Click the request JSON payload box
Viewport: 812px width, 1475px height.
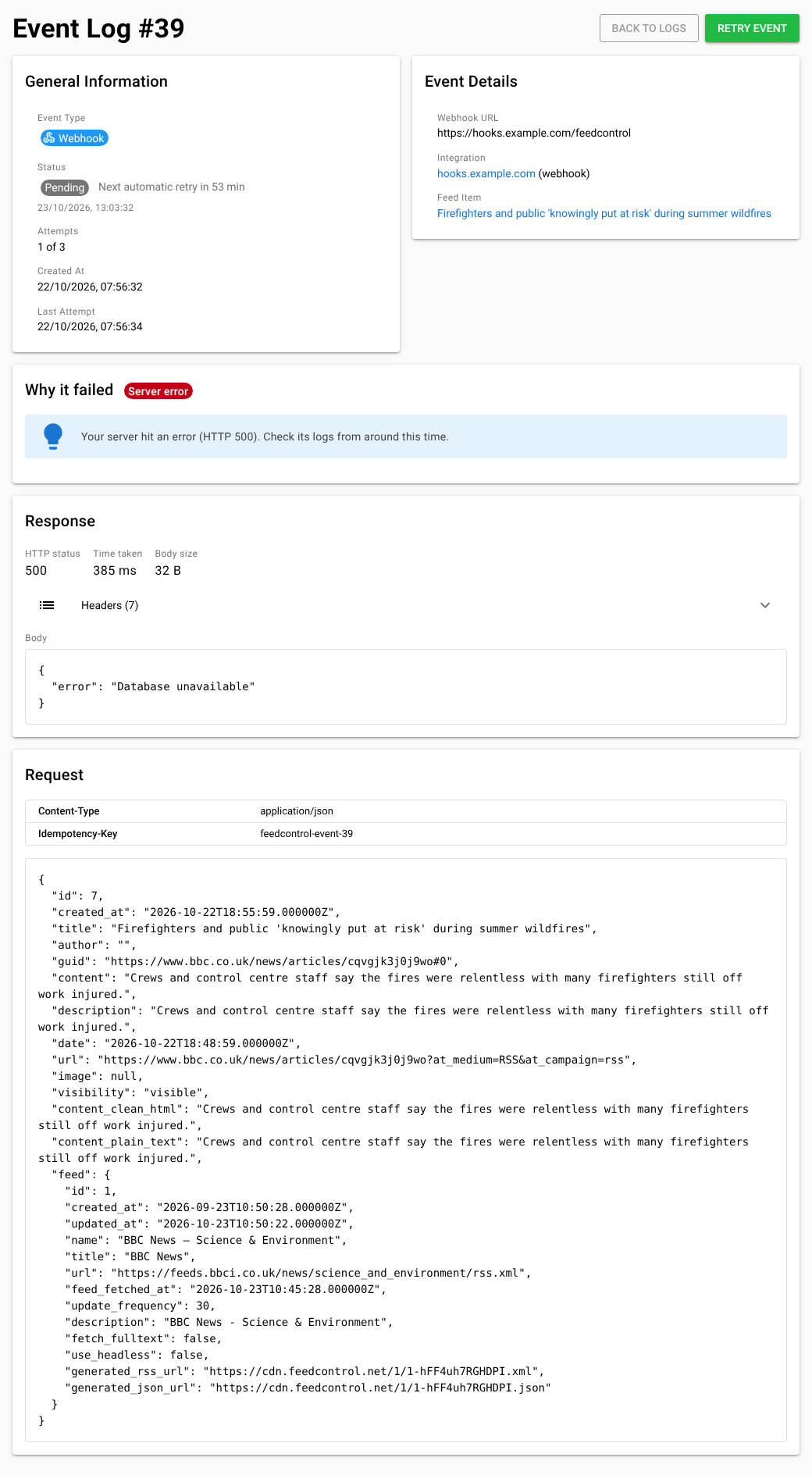[x=406, y=1150]
